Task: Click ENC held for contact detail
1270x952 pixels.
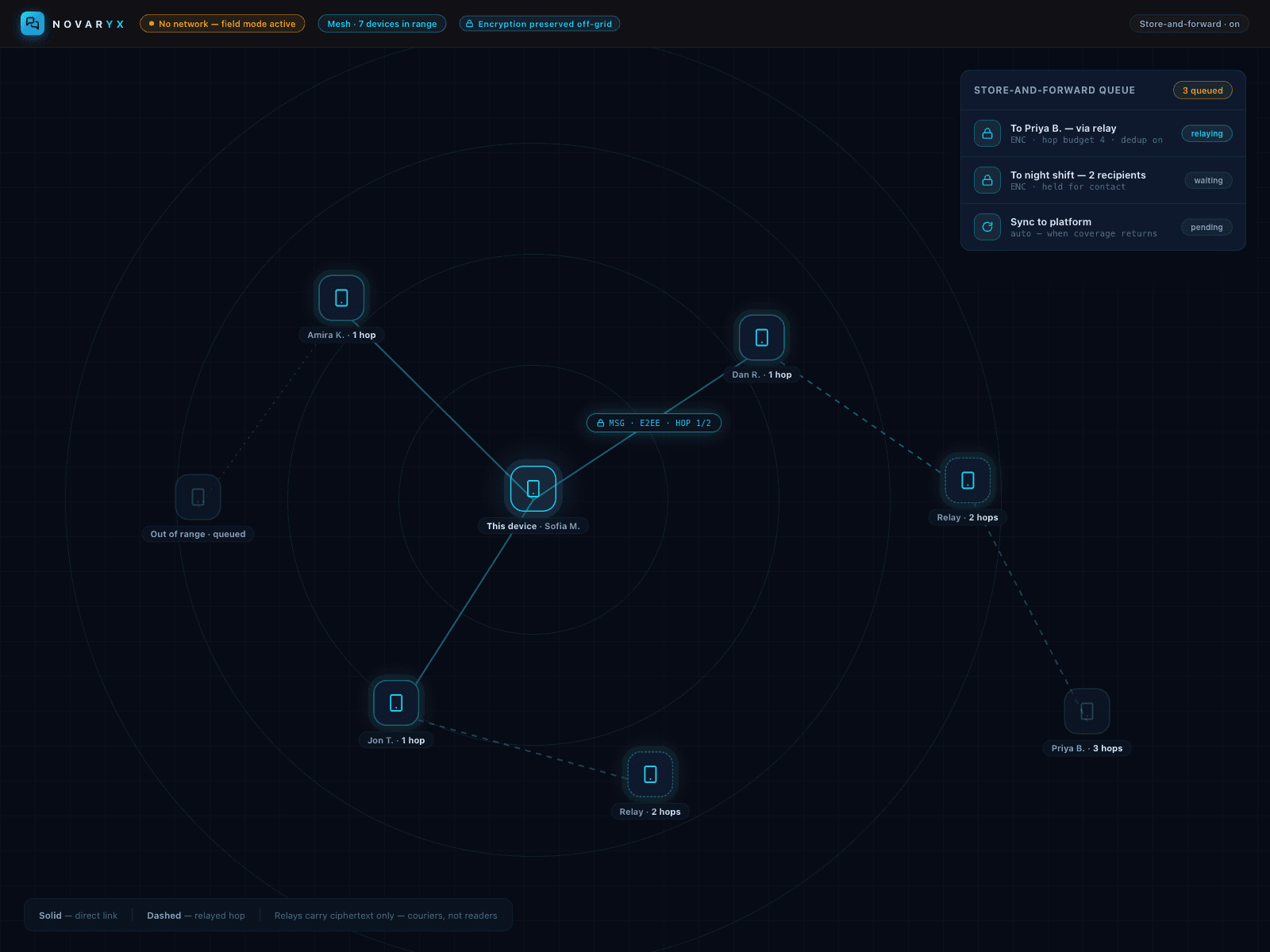Action: [x=1068, y=187]
